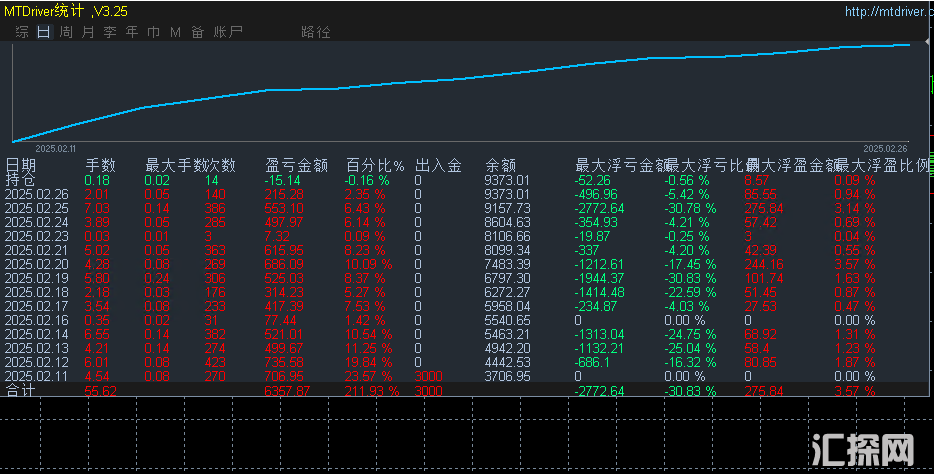Click lots value 7.03

click(97, 208)
